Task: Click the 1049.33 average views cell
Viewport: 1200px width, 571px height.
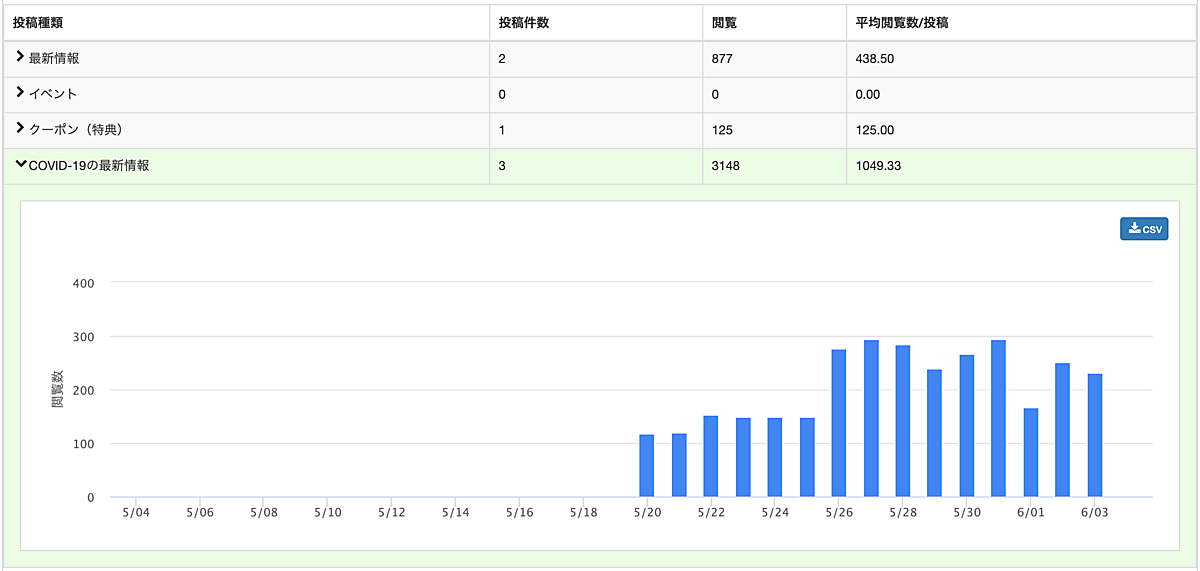Action: pyautogui.click(x=879, y=166)
